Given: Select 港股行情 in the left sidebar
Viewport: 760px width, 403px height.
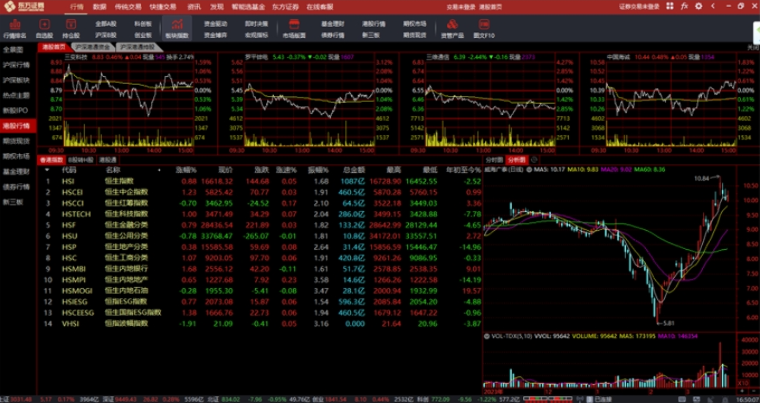Looking at the screenshot, I should click(16, 125).
